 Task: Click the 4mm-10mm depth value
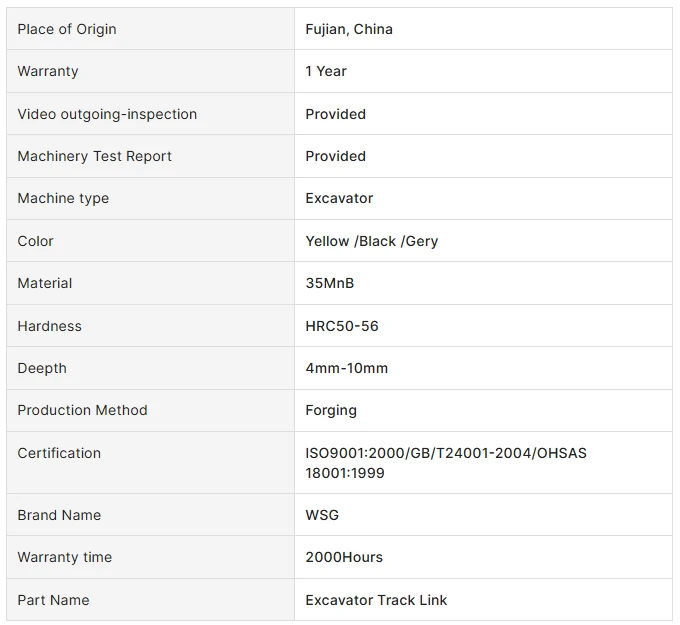click(347, 368)
